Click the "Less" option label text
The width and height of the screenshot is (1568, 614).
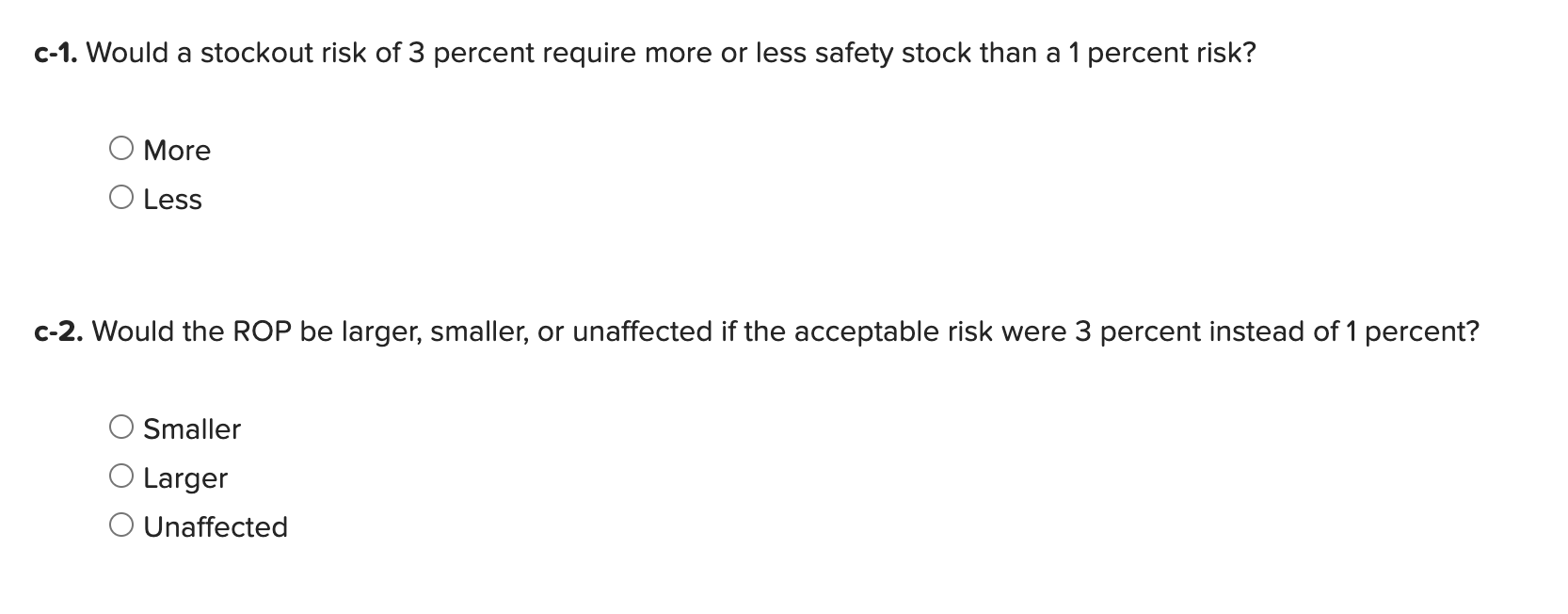172,199
